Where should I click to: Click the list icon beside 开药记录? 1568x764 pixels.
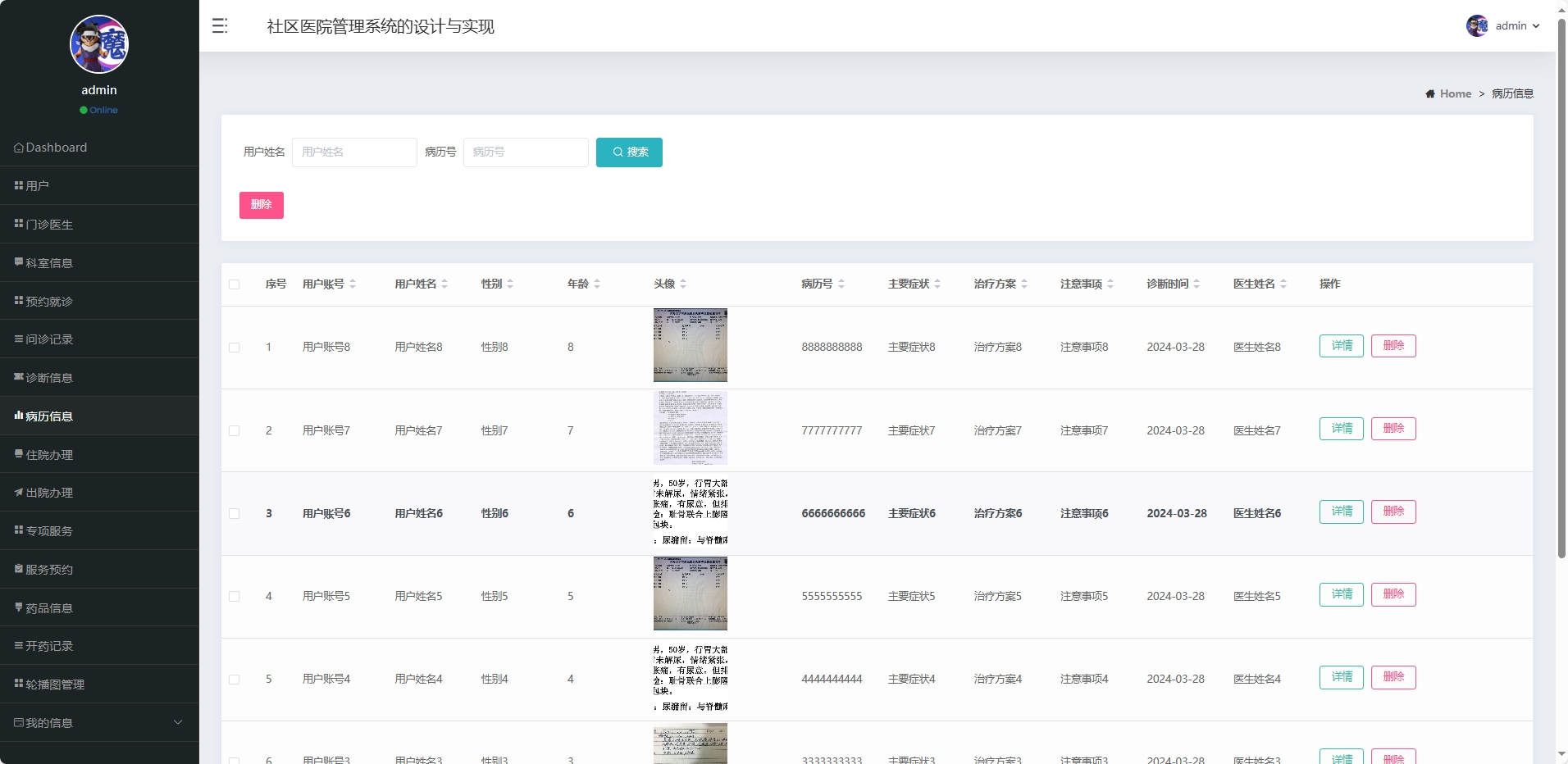tap(19, 646)
